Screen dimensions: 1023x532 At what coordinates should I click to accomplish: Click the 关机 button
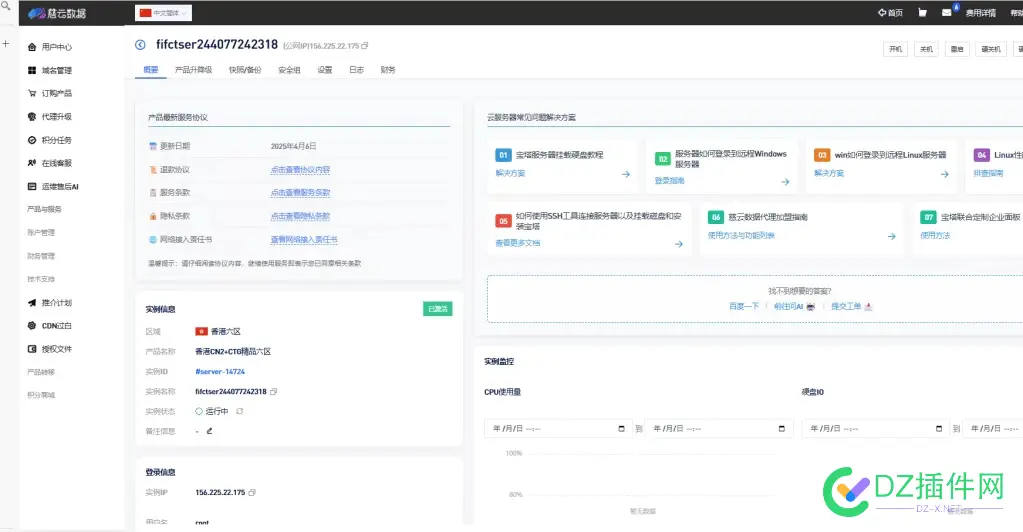926,49
